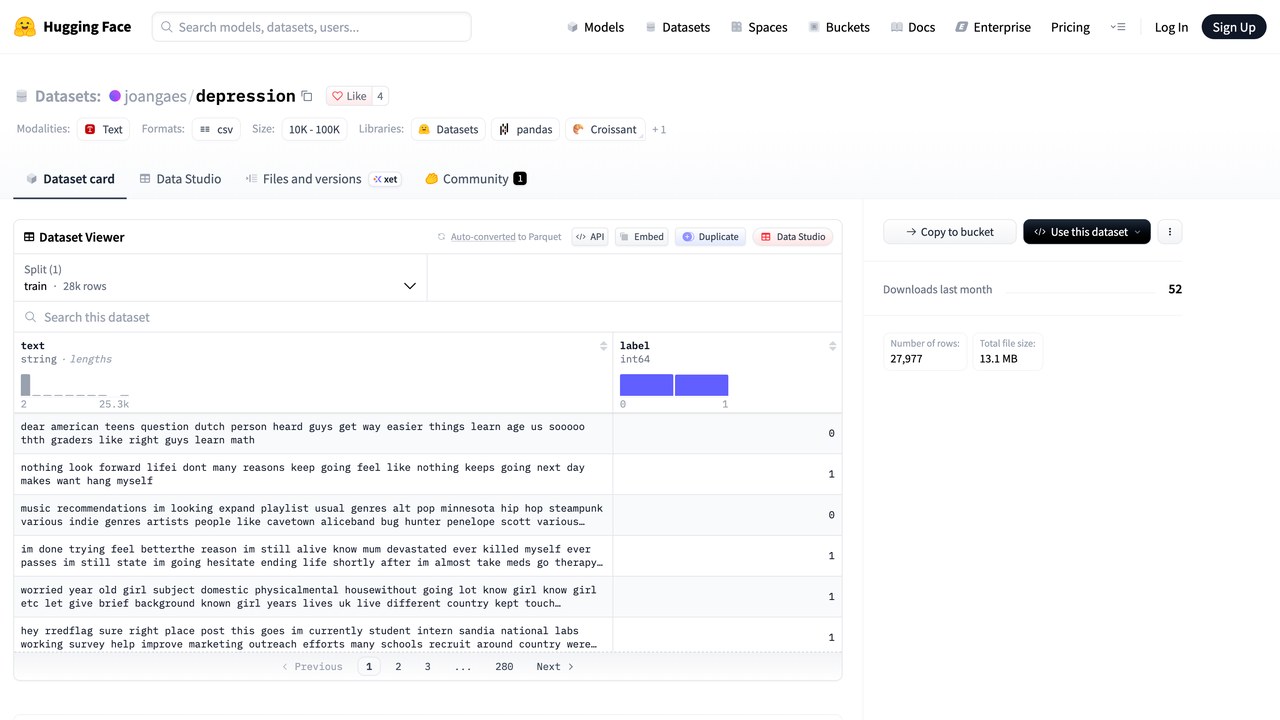Open the navigation overflow menu icon
This screenshot has height=720, width=1280.
[1118, 27]
